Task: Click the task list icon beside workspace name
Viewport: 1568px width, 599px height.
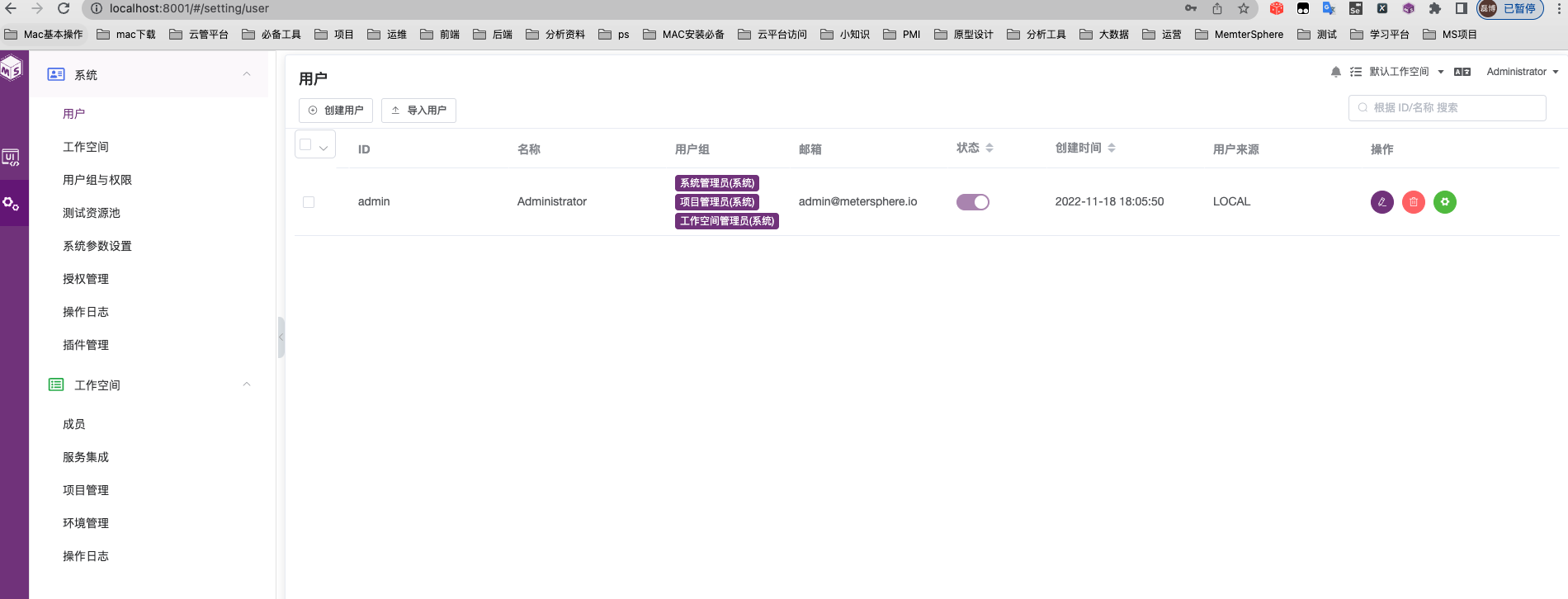Action: coord(1356,72)
